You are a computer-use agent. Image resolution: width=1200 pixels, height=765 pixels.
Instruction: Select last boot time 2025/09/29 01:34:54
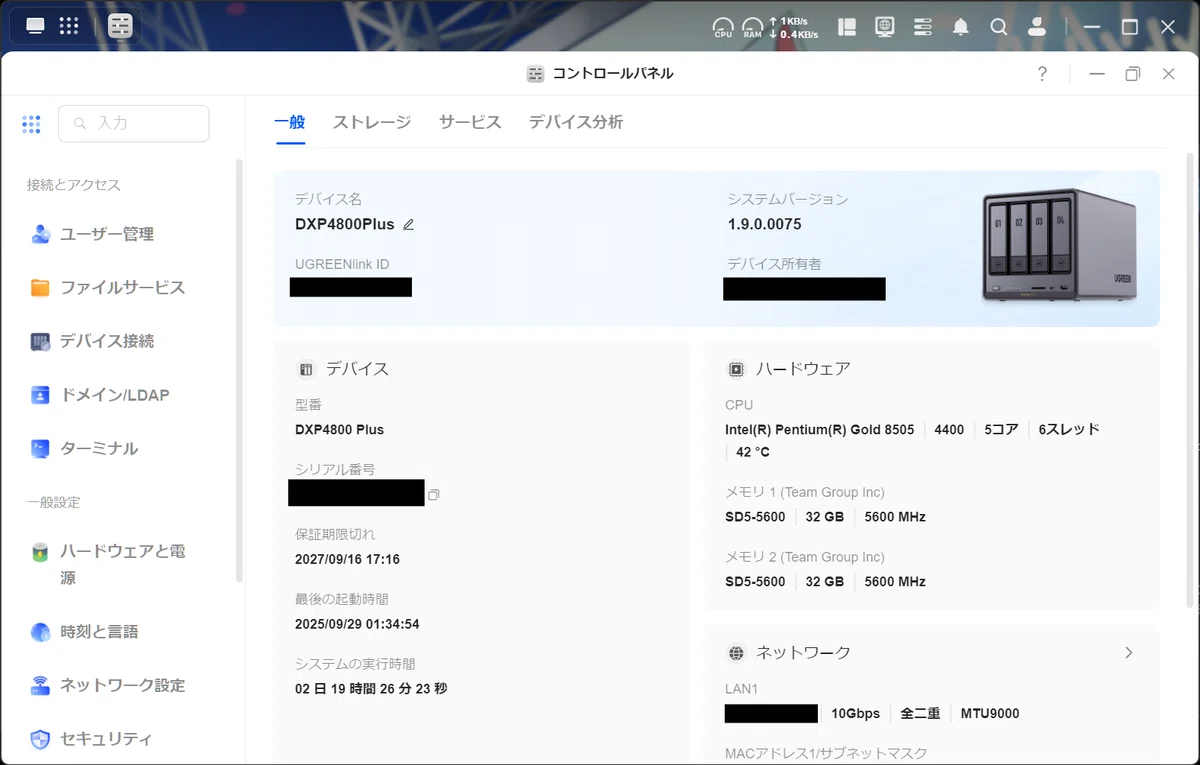pyautogui.click(x=357, y=625)
